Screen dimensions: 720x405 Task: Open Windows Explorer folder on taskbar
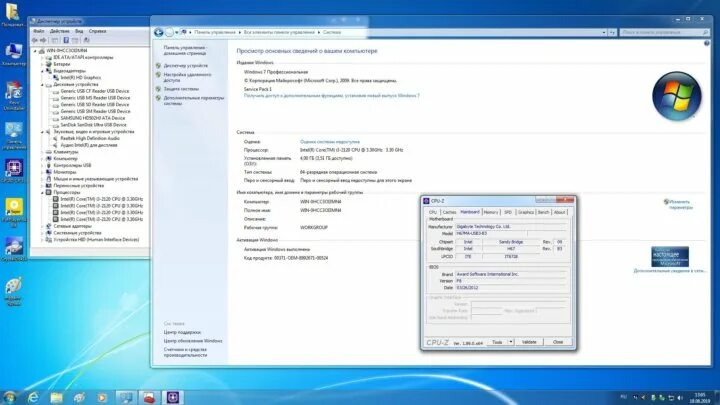56,398
